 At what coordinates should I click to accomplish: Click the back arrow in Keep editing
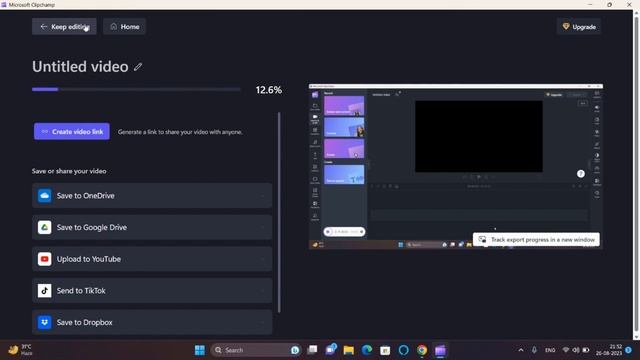[44, 27]
